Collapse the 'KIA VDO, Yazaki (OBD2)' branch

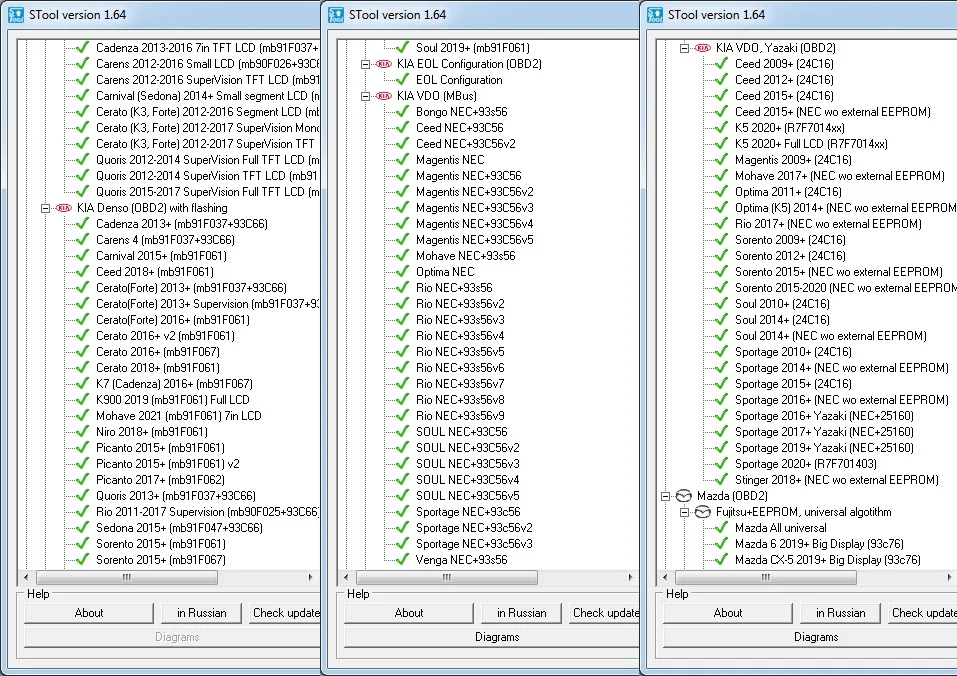[x=684, y=48]
